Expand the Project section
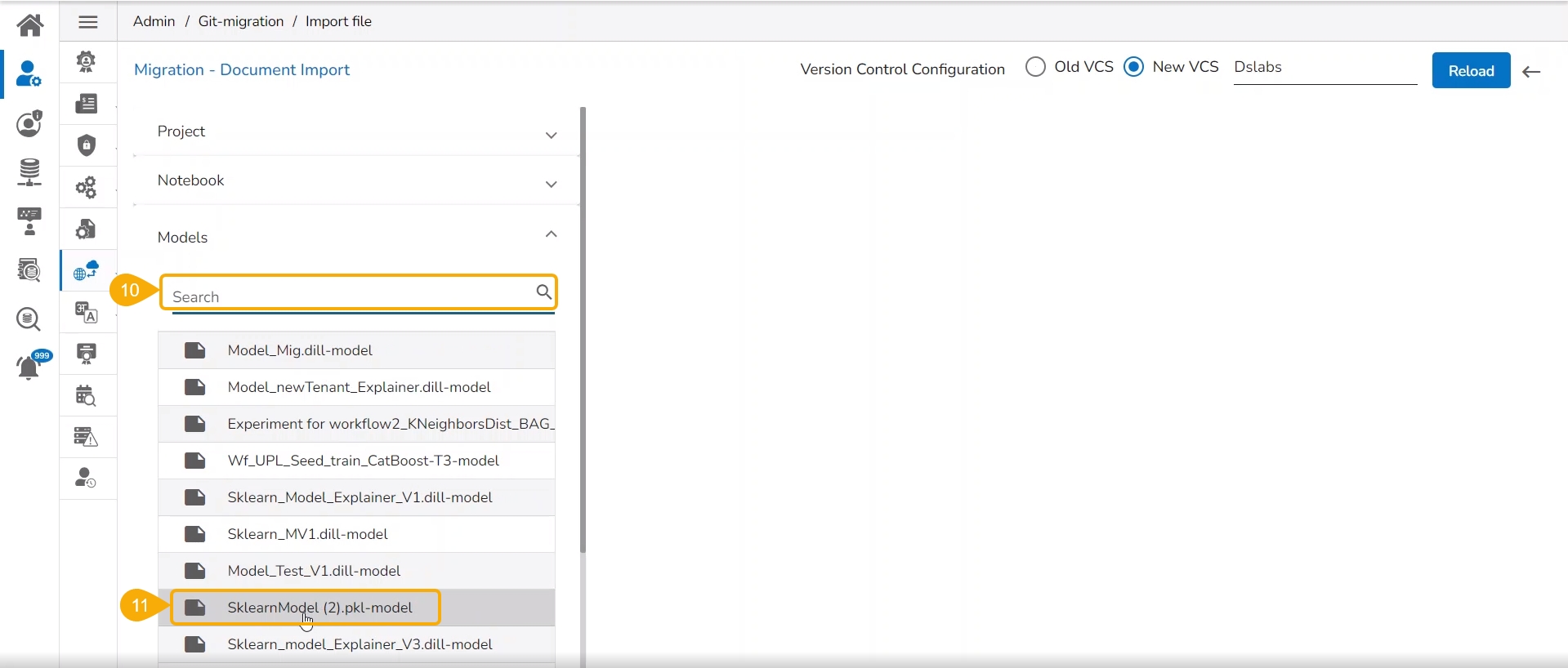1568x668 pixels. [x=551, y=135]
